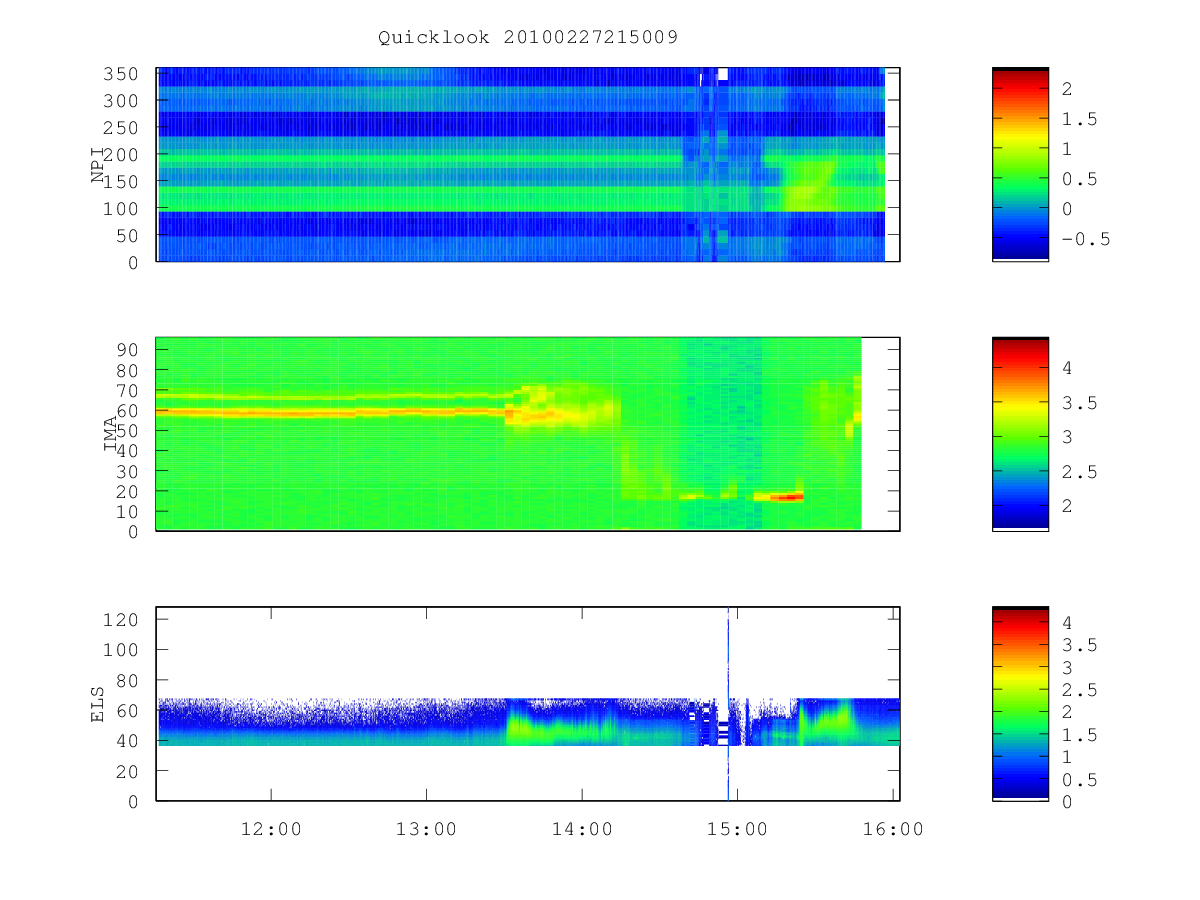Click the vertical blue spike in ELS panel
The width and height of the screenshot is (1200, 900).
pos(728,704)
